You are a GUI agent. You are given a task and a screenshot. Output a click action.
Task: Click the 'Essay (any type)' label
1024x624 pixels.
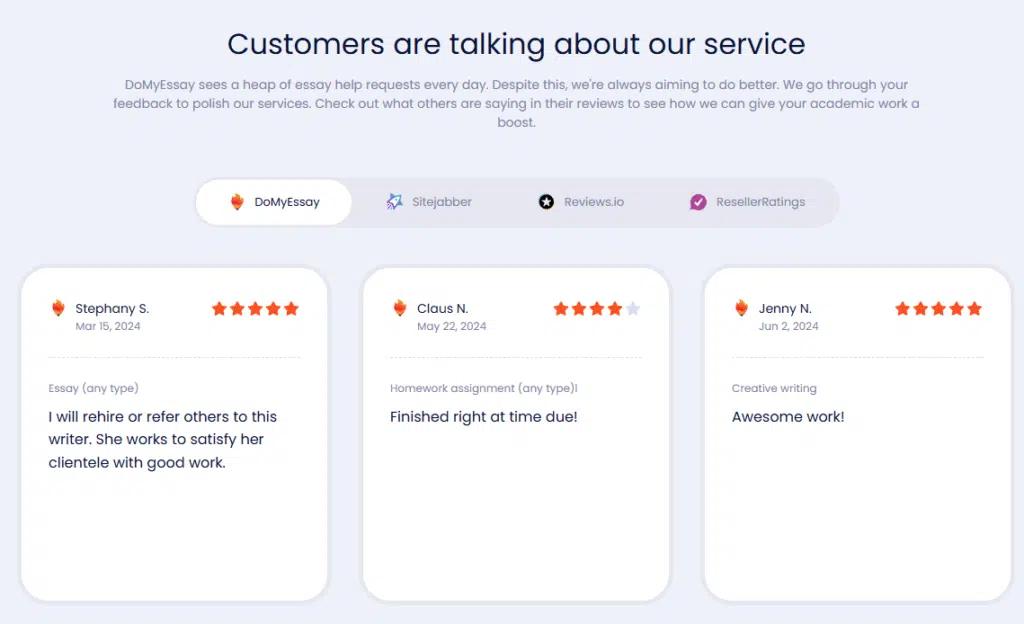point(93,388)
